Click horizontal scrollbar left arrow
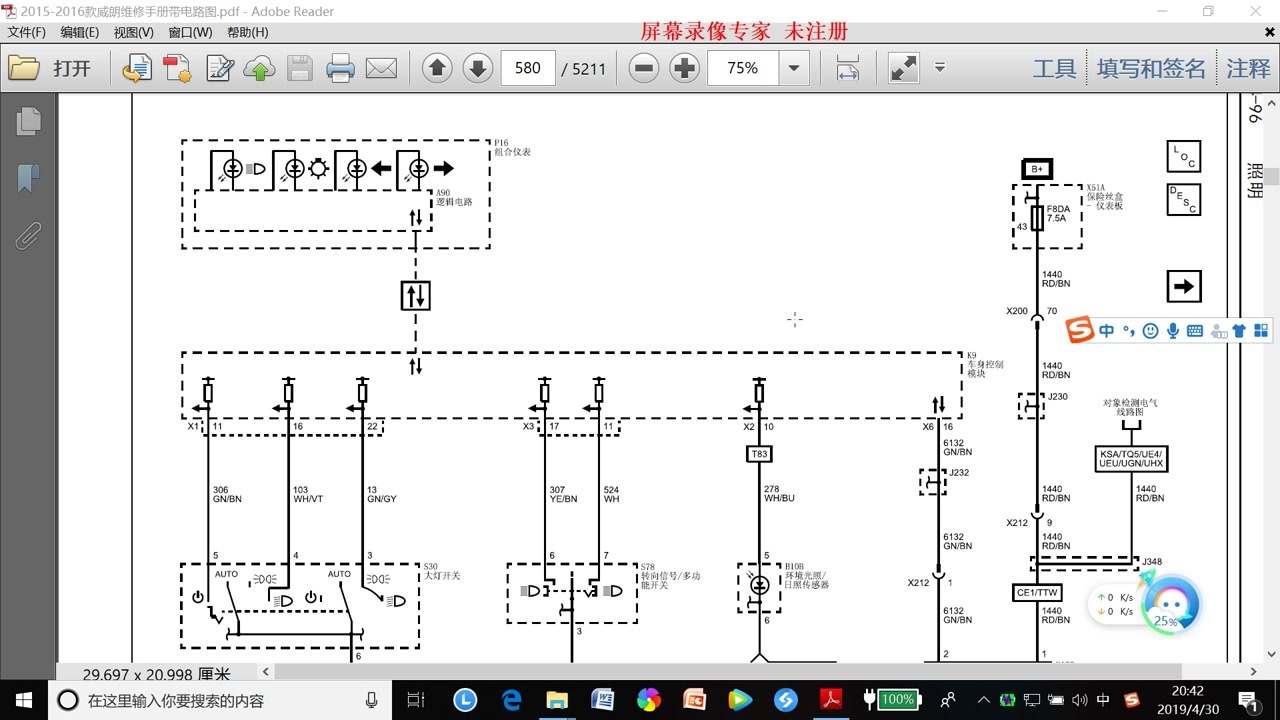The width and height of the screenshot is (1280, 720). click(x=266, y=673)
